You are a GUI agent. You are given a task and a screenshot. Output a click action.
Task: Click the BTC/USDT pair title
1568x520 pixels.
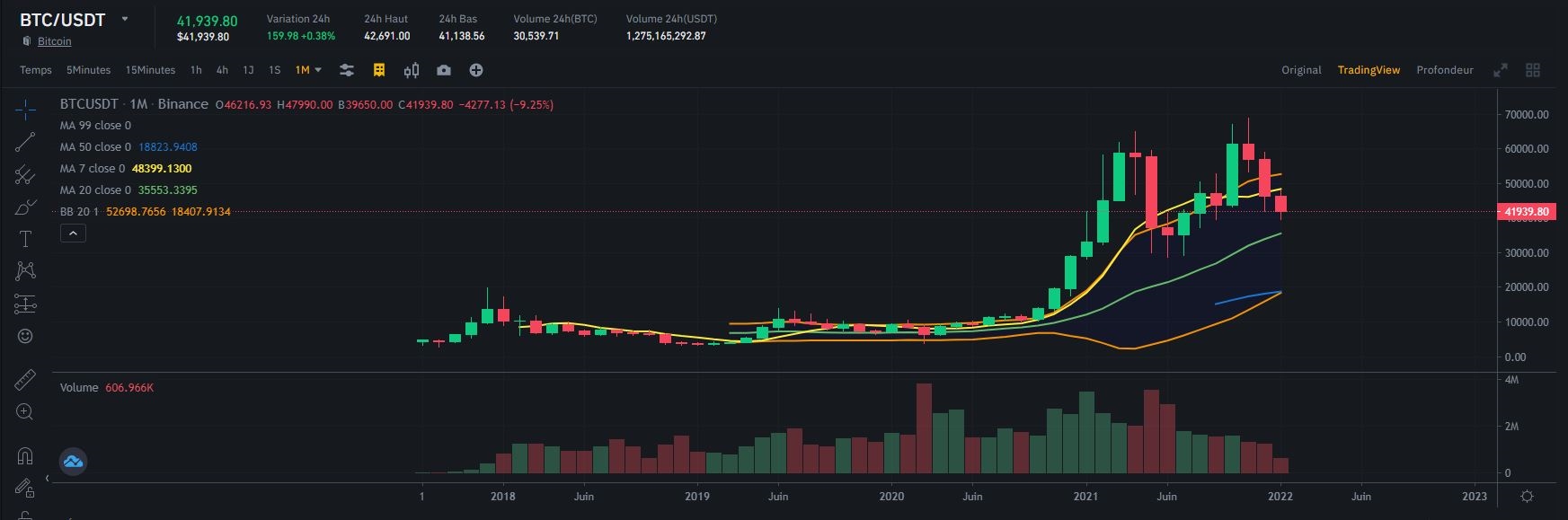point(62,20)
